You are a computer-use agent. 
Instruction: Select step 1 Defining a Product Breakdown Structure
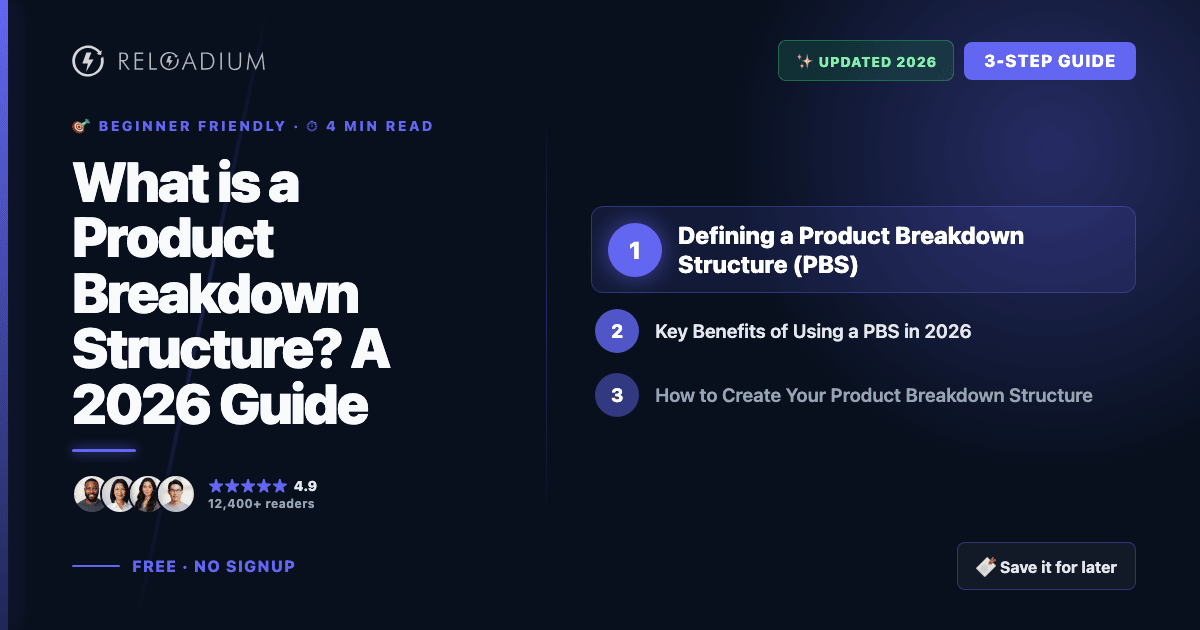(863, 249)
